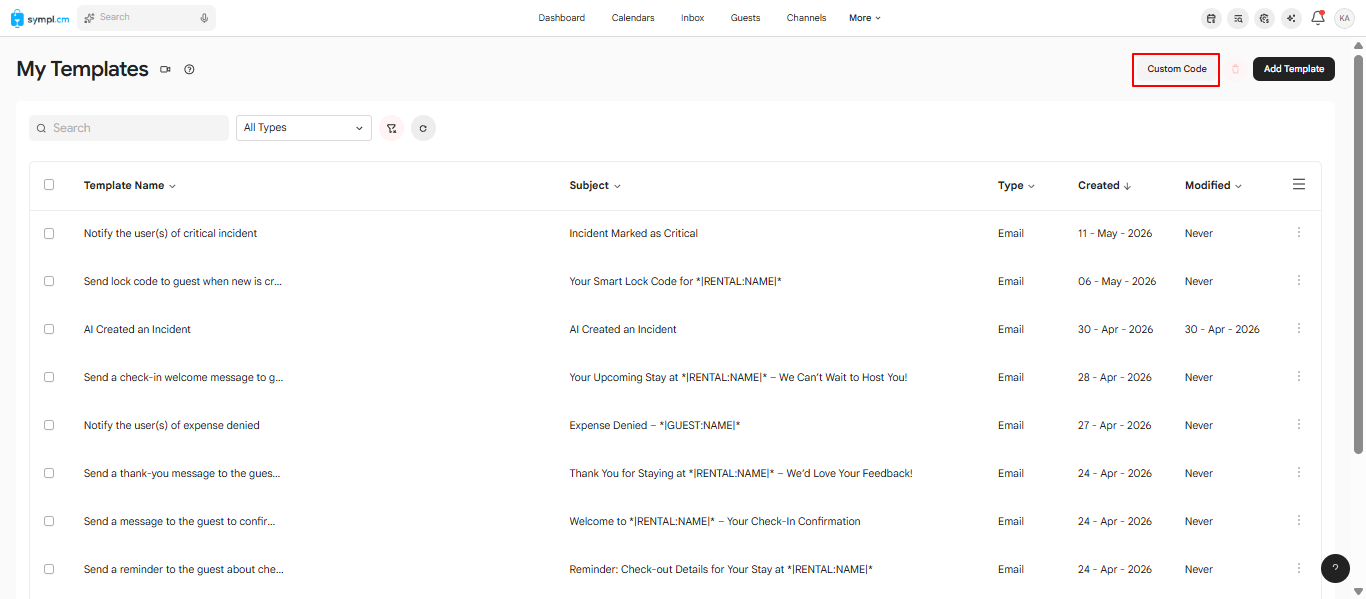This screenshot has width=1366, height=599.
Task: Open row options for Check-In Confirmation template
Action: pos(1299,520)
